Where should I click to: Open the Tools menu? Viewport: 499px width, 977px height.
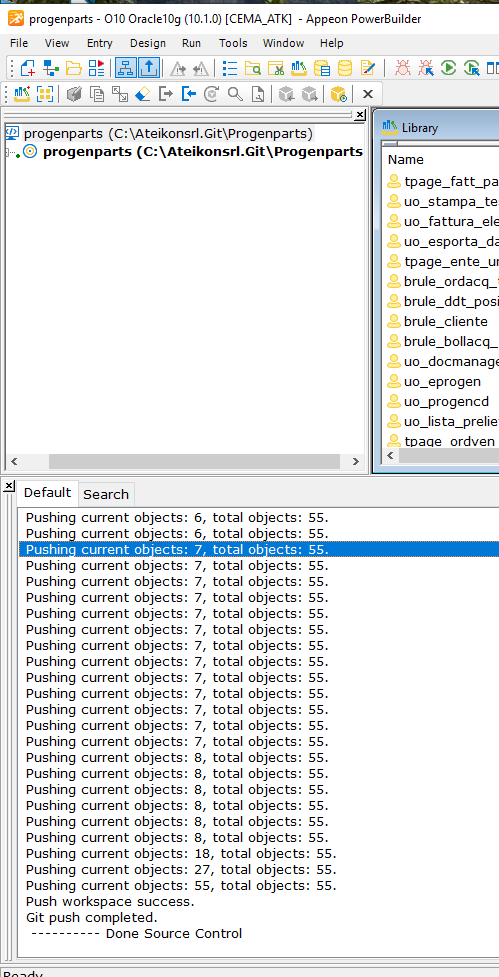[233, 43]
